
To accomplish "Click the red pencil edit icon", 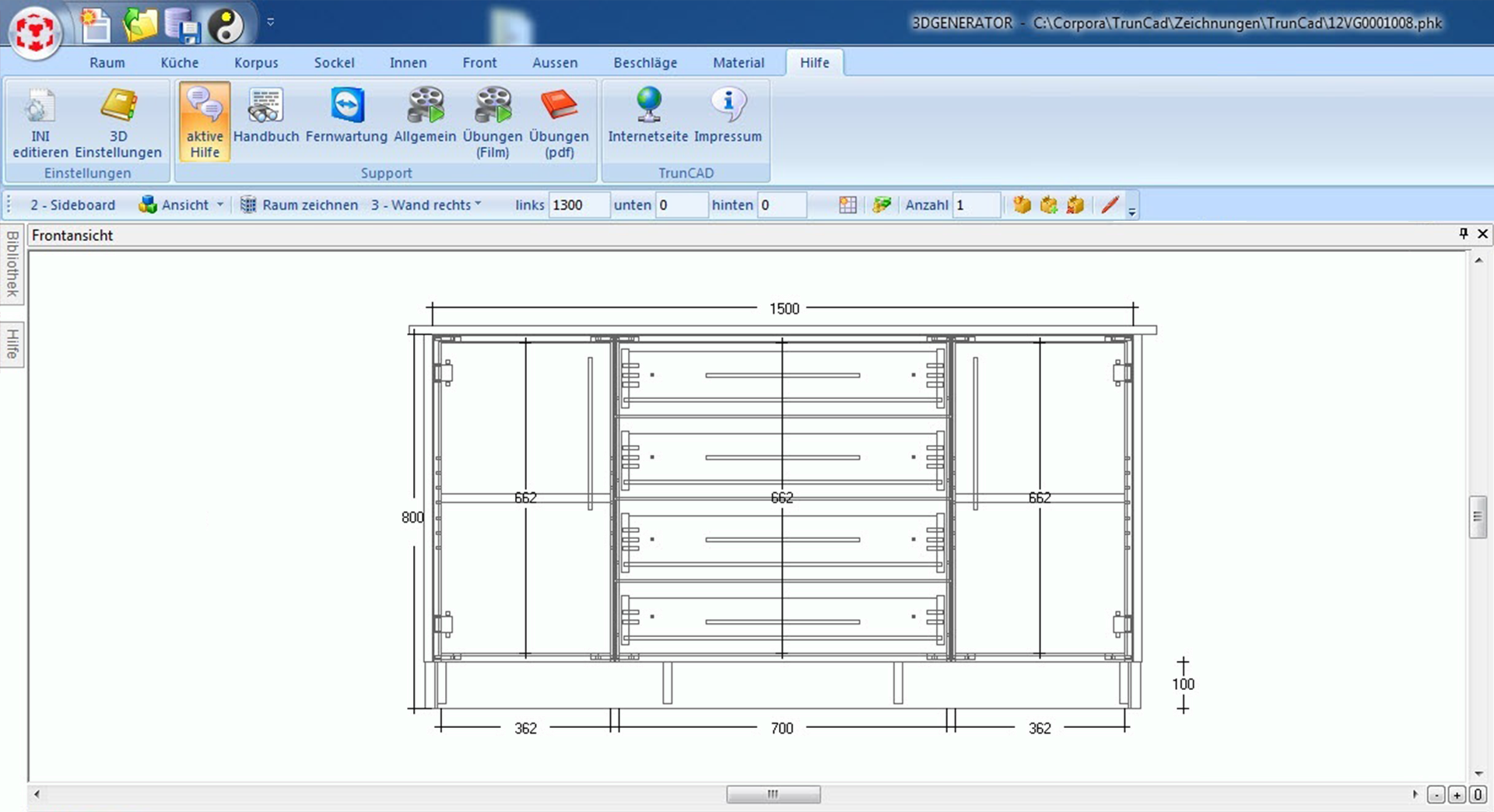I will (x=1110, y=205).
